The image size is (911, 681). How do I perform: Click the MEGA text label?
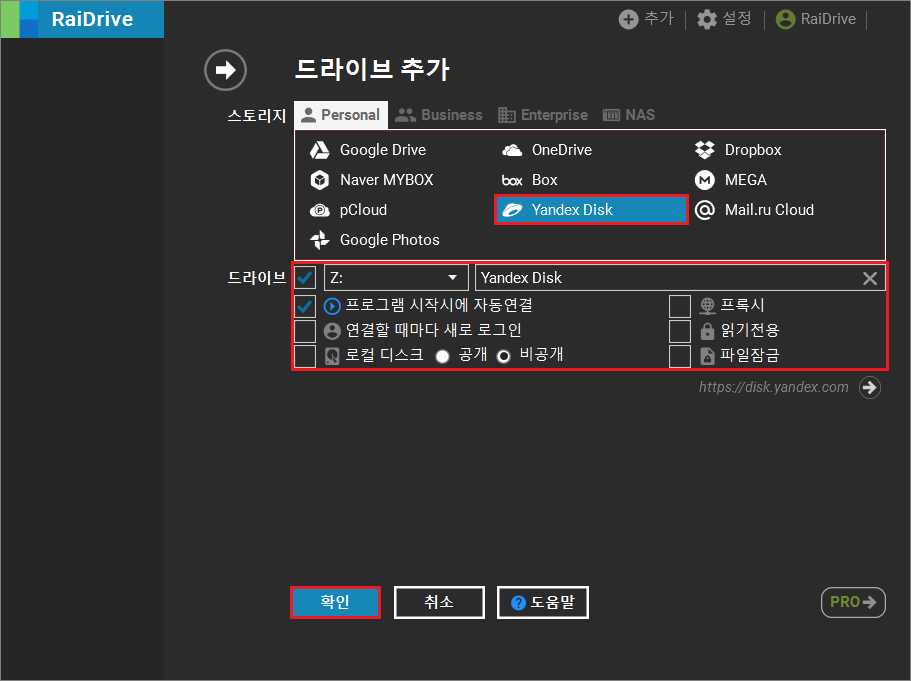point(746,180)
